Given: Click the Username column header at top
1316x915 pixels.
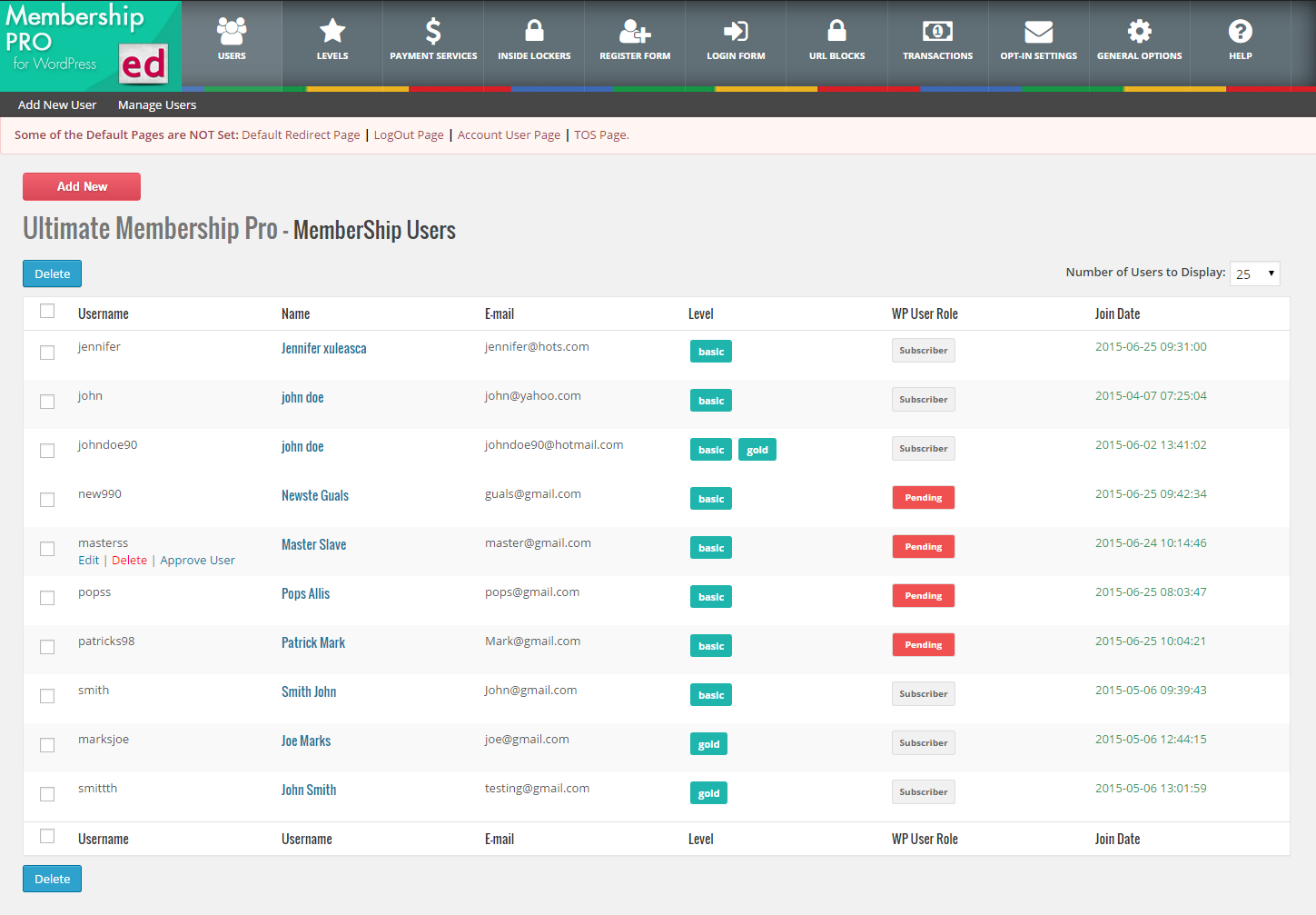Looking at the screenshot, I should 104,314.
